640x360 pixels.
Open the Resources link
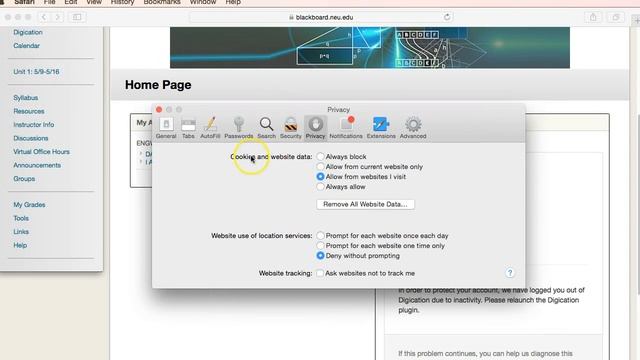pos(29,111)
